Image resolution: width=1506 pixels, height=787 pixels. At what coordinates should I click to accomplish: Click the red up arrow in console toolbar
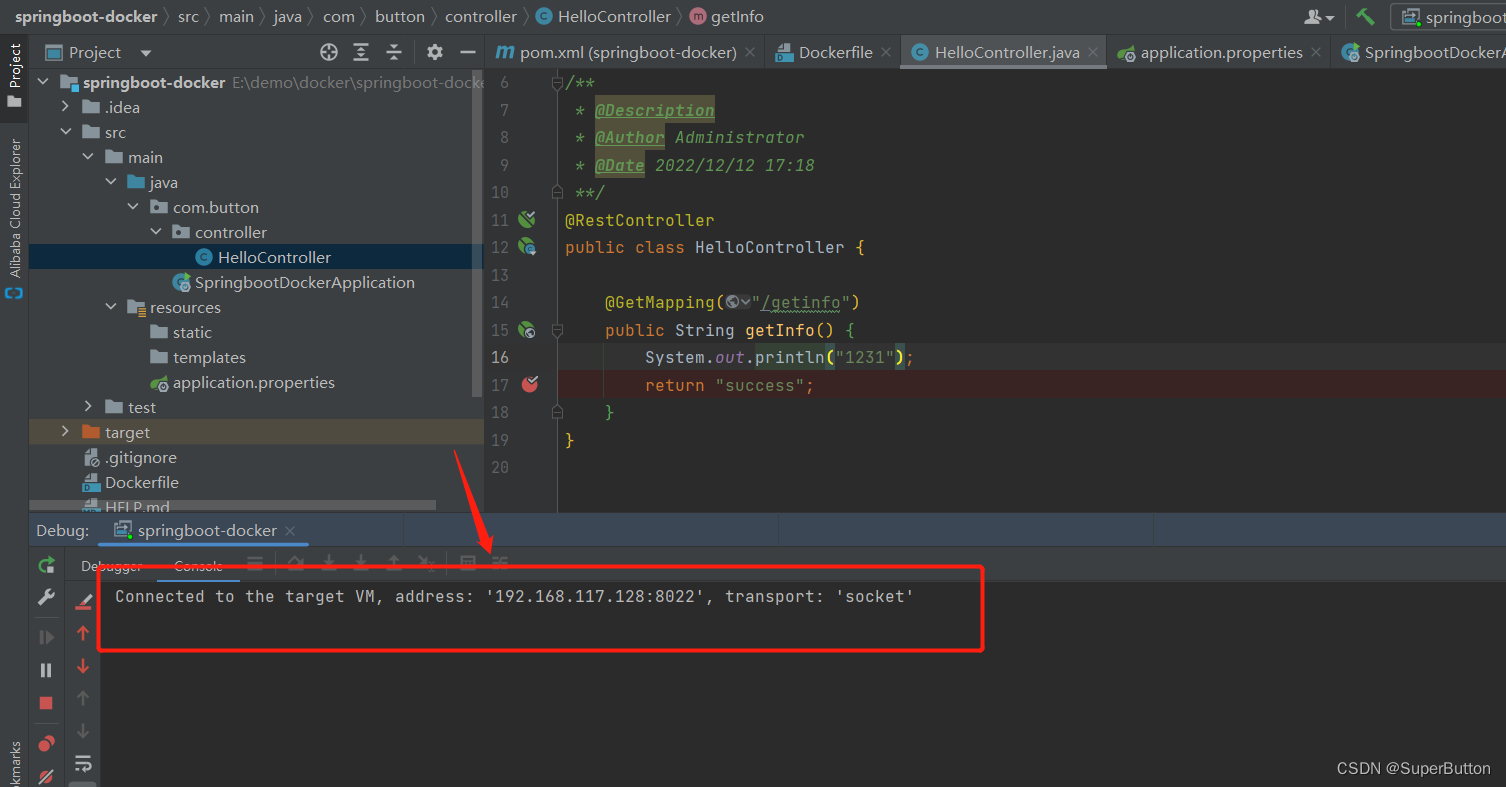83,633
